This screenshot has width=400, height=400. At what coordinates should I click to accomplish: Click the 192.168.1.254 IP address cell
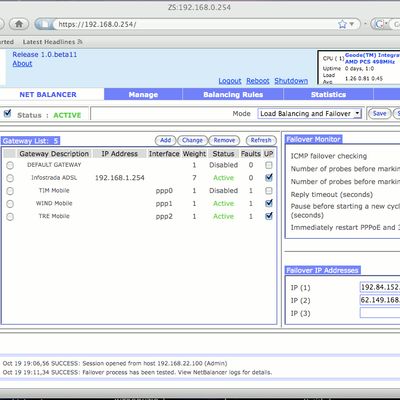pos(120,178)
